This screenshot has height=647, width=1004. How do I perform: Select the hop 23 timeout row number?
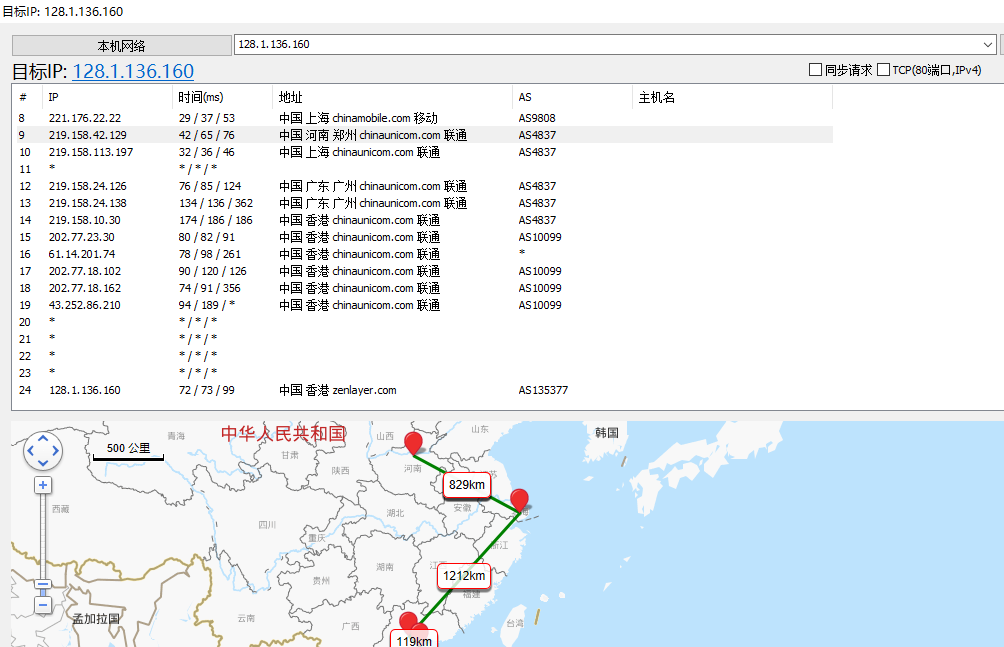tap(25, 373)
